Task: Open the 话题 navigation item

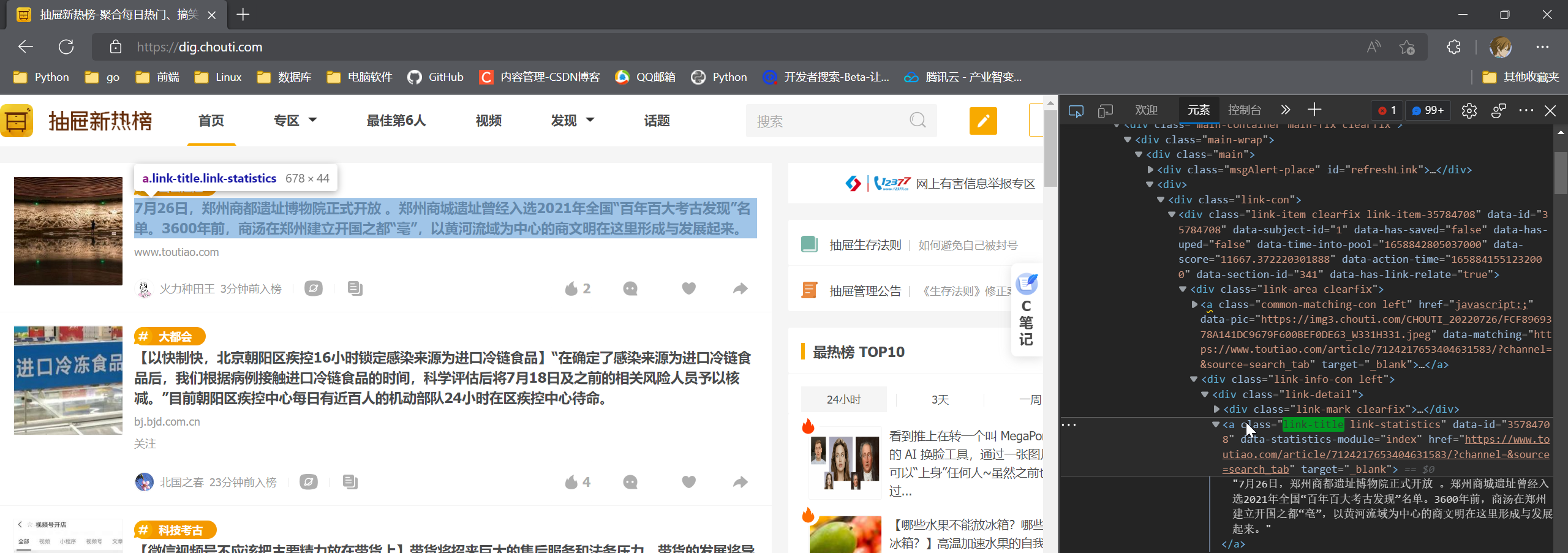Action: (657, 121)
